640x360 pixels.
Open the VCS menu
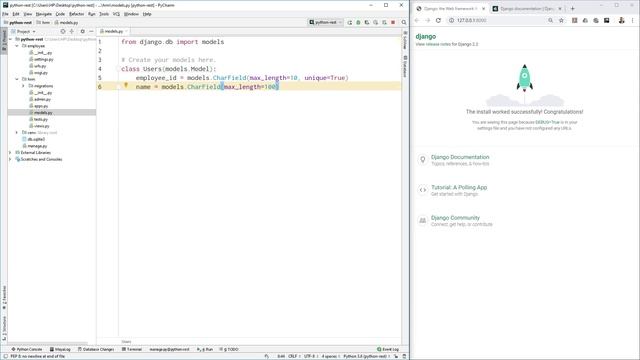(x=116, y=14)
